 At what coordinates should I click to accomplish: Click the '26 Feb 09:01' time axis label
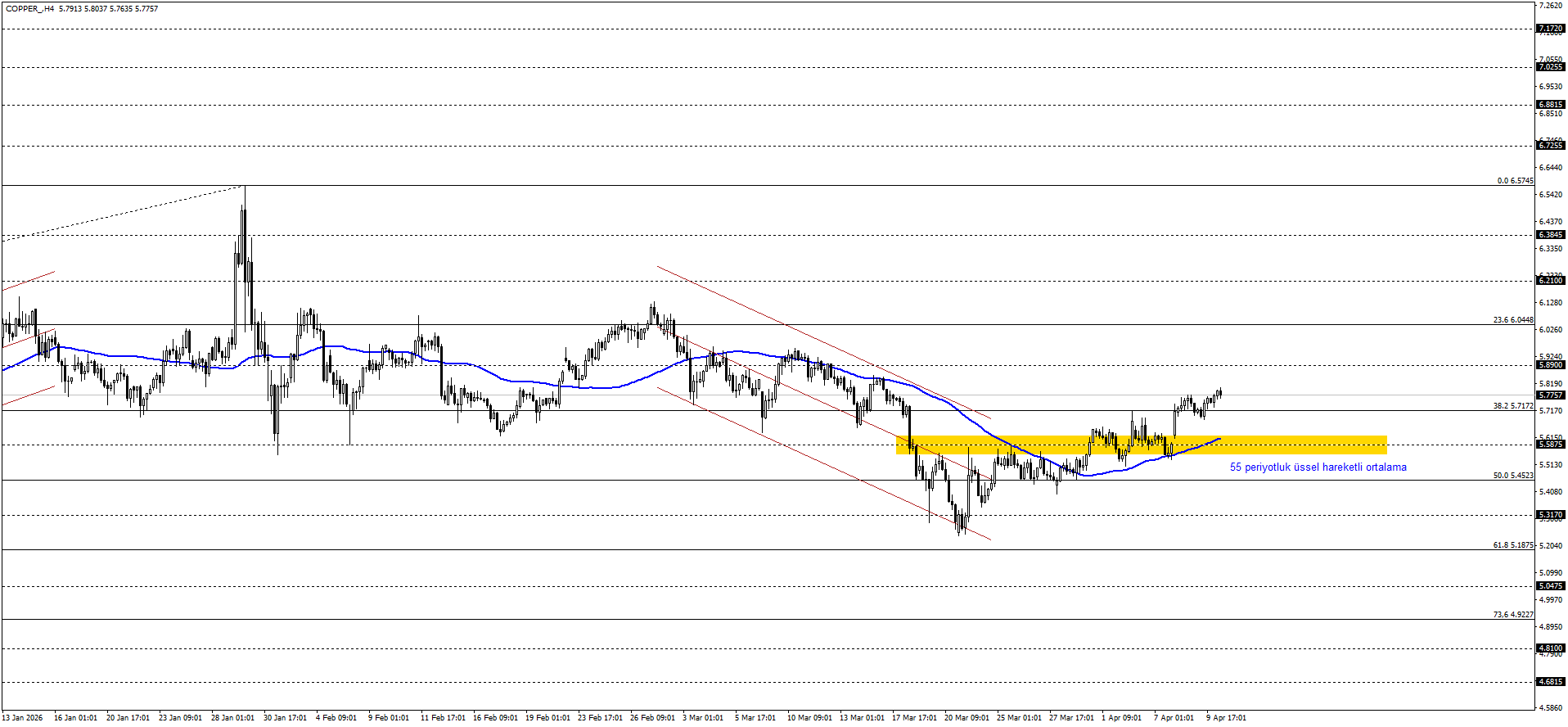pos(652,718)
